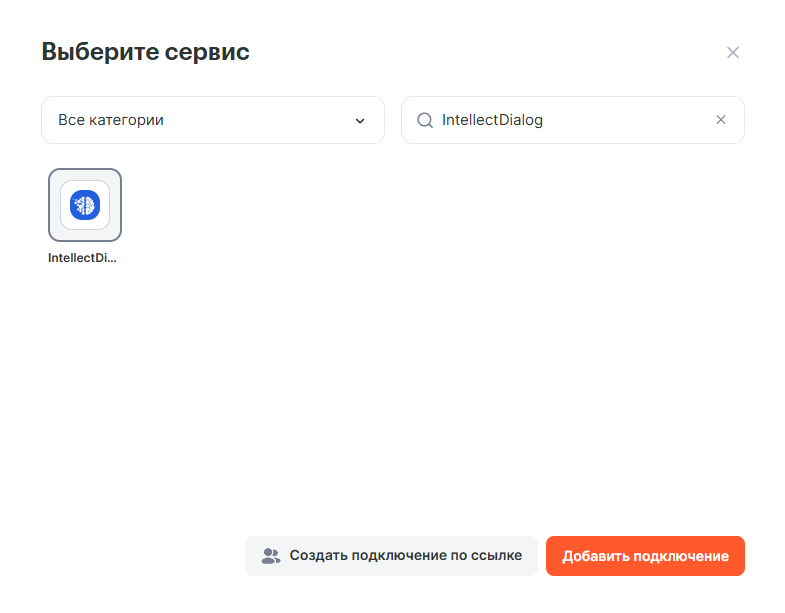Clear the search field with the X icon
This screenshot has width=785, height=613.
(721, 120)
